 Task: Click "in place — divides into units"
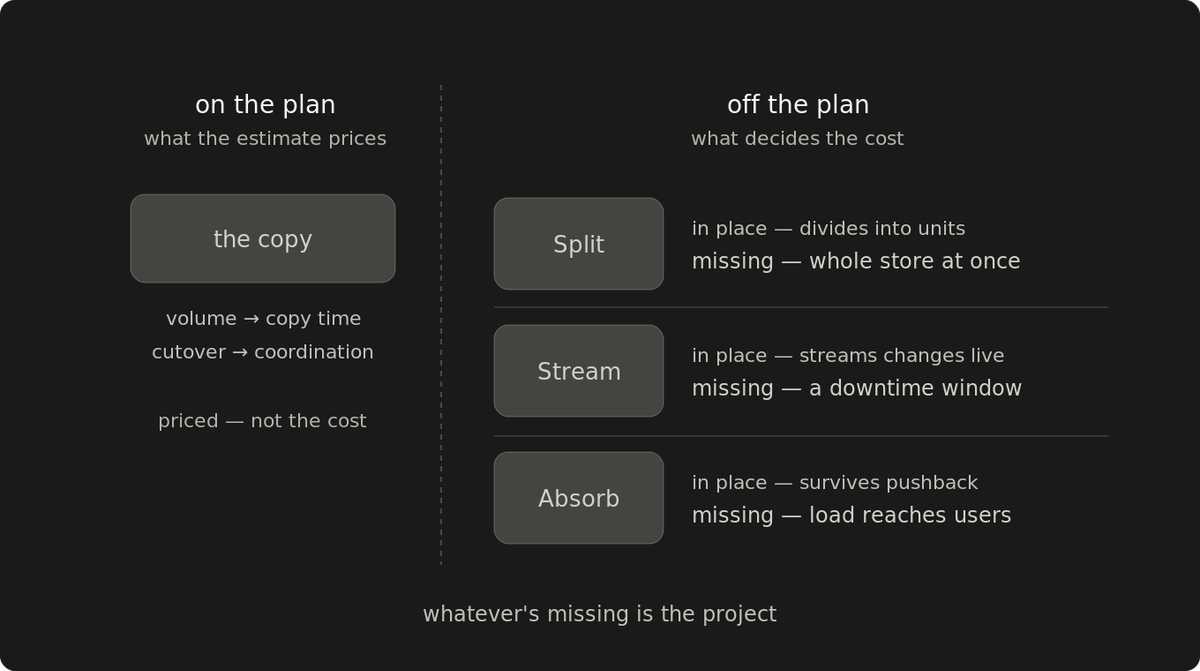[x=828, y=229]
